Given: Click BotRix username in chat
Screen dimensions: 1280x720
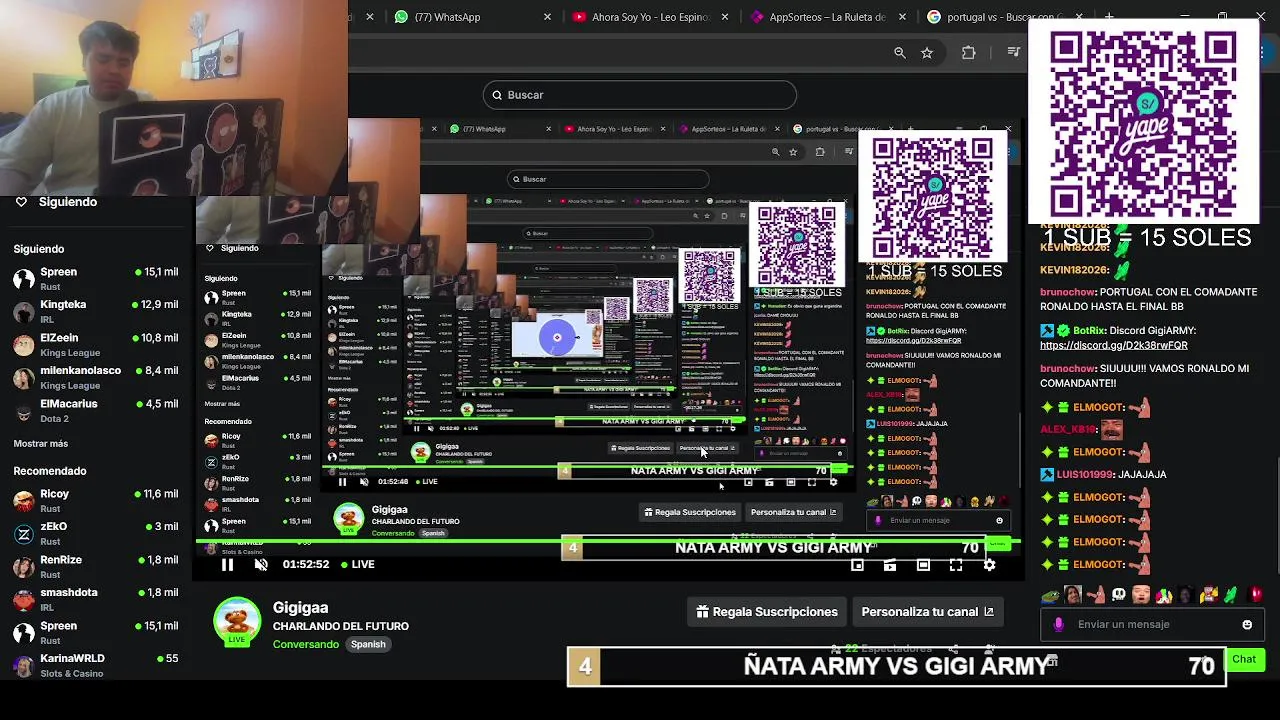Looking at the screenshot, I should click(1090, 331).
